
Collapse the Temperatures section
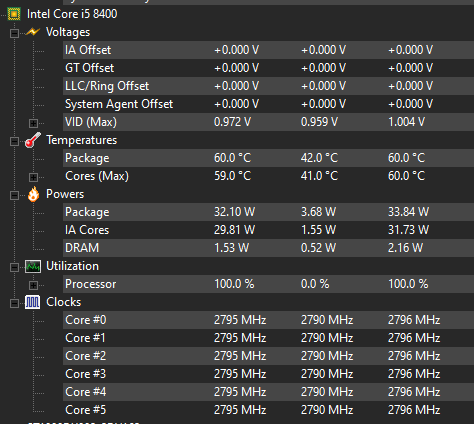pos(14,141)
